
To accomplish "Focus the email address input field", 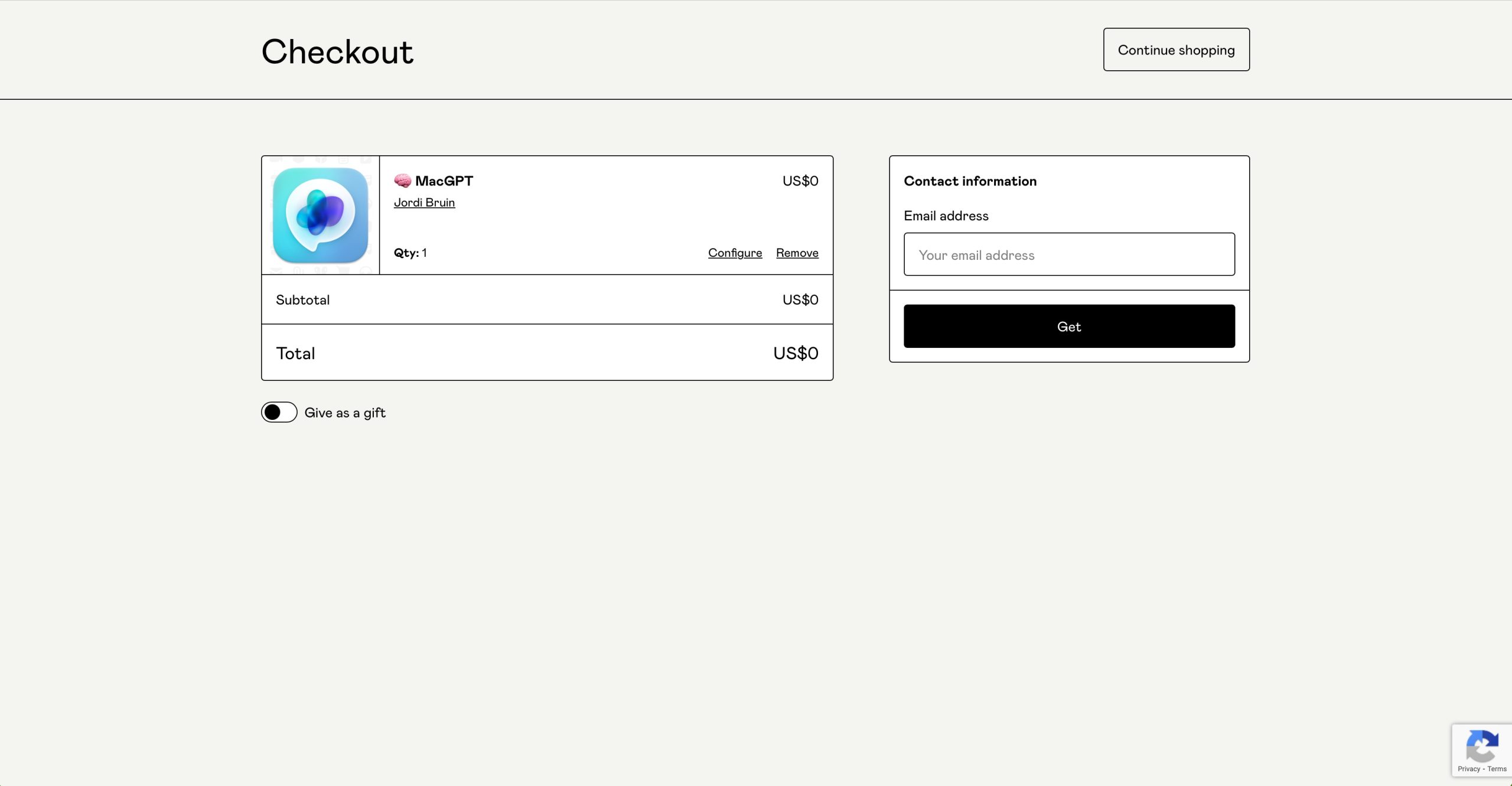I will 1069,255.
